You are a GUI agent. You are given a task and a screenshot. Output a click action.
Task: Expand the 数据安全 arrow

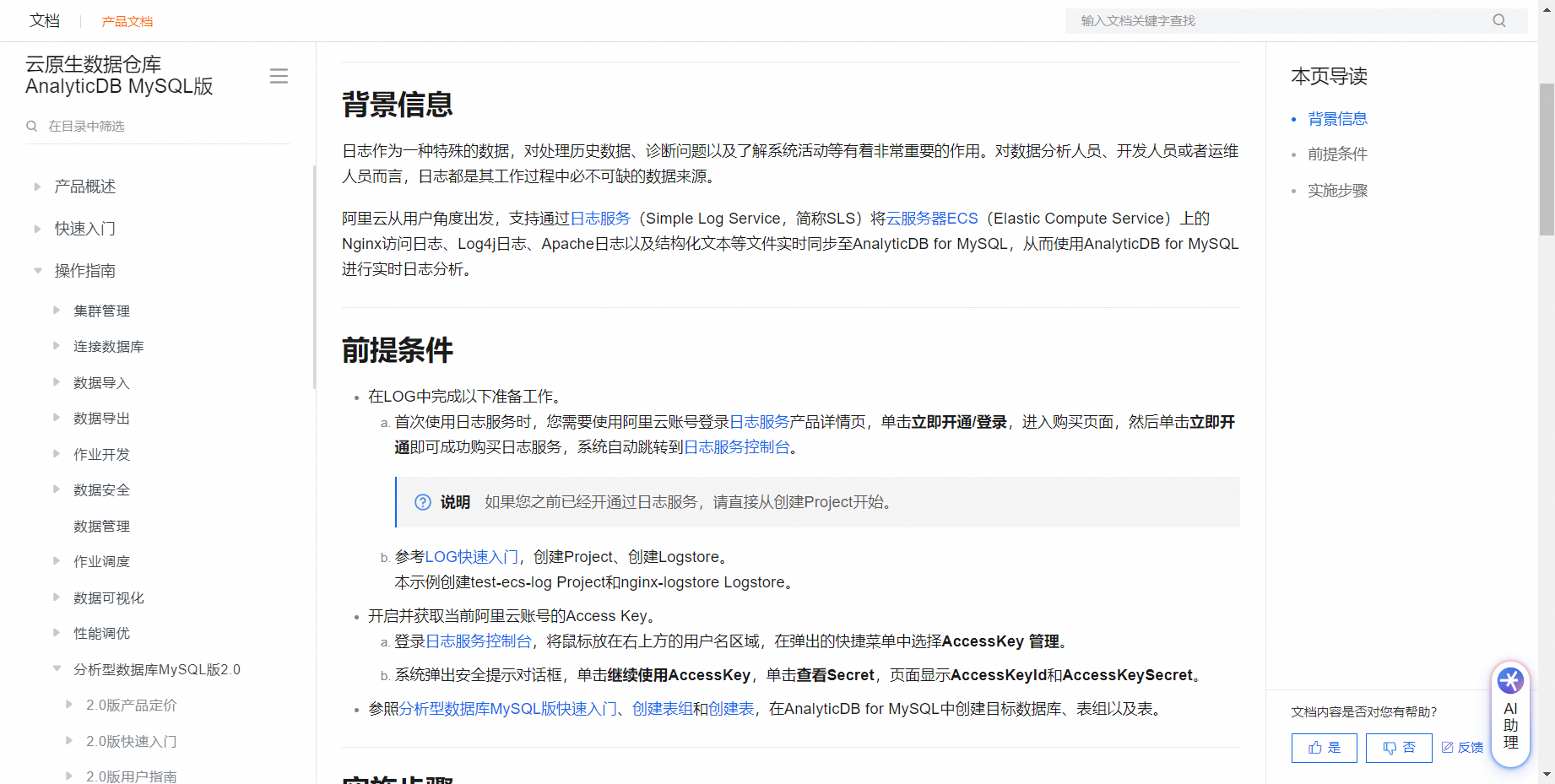click(57, 489)
